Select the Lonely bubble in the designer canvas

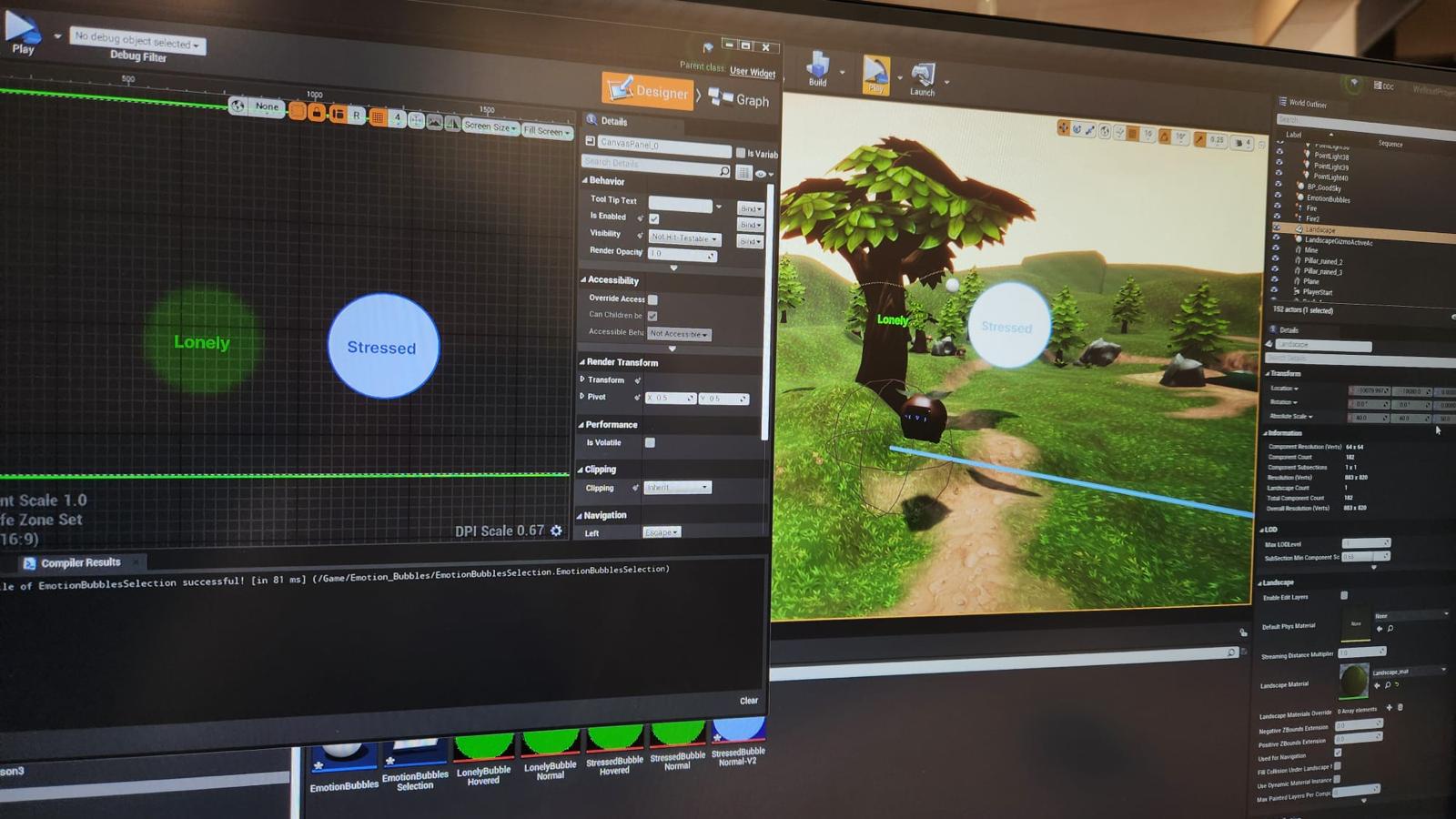click(201, 341)
